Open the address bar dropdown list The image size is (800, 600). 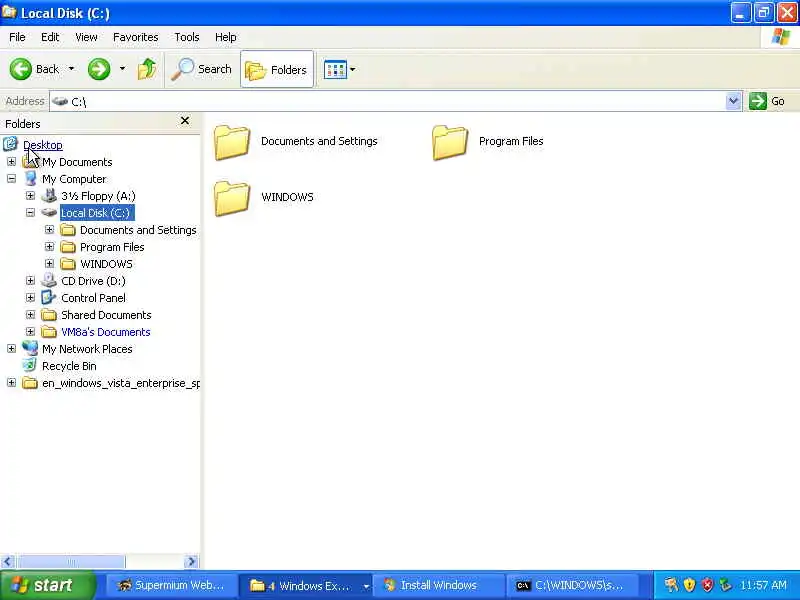[x=733, y=101]
